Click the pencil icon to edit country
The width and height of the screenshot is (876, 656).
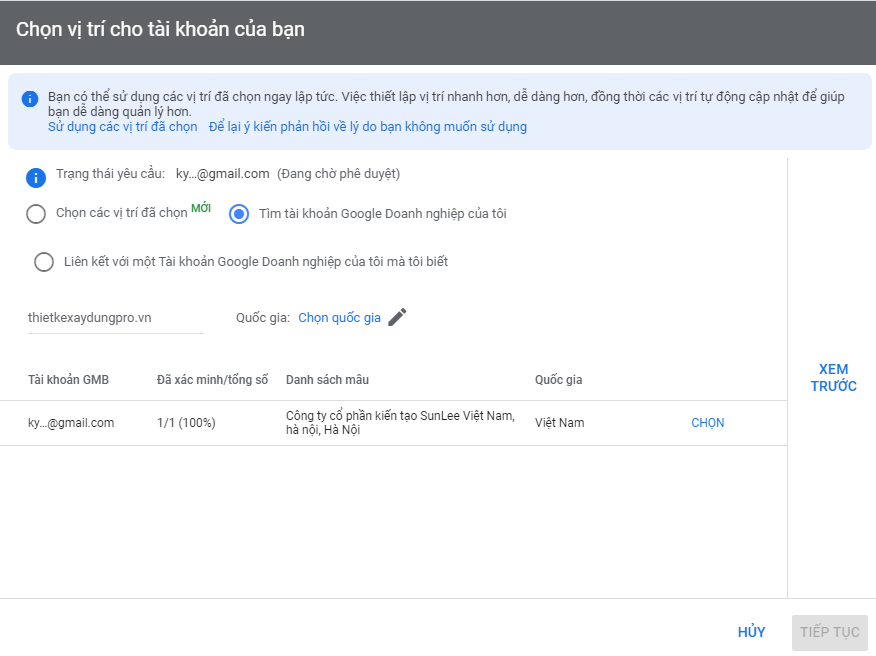click(397, 315)
